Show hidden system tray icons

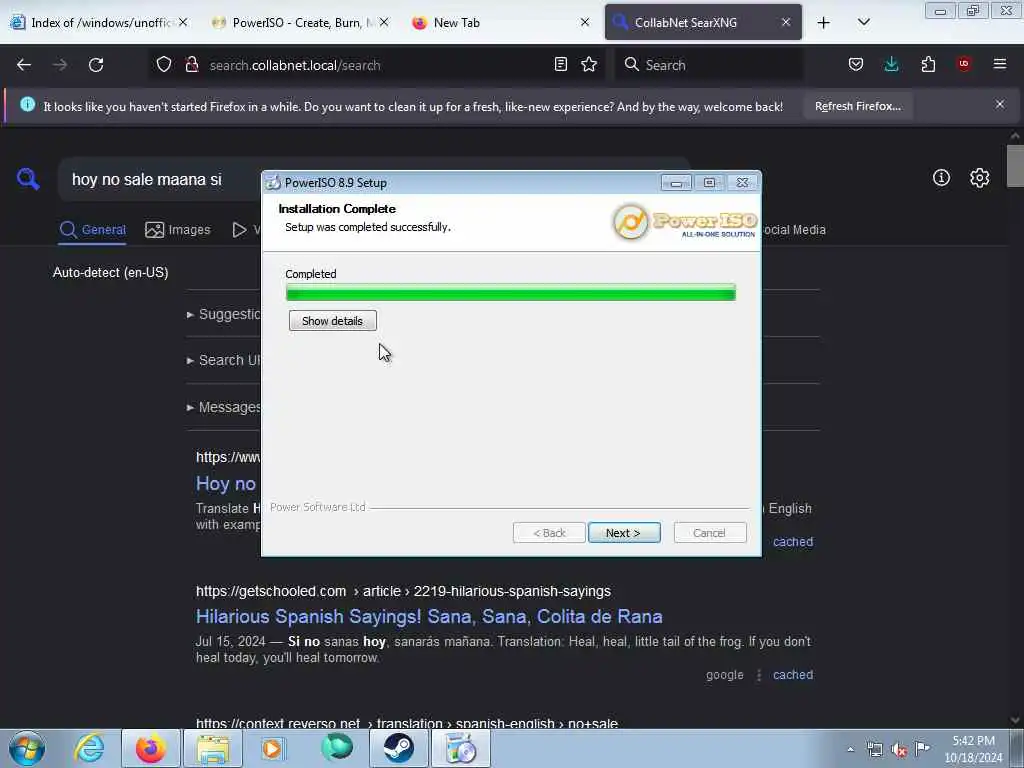click(850, 749)
